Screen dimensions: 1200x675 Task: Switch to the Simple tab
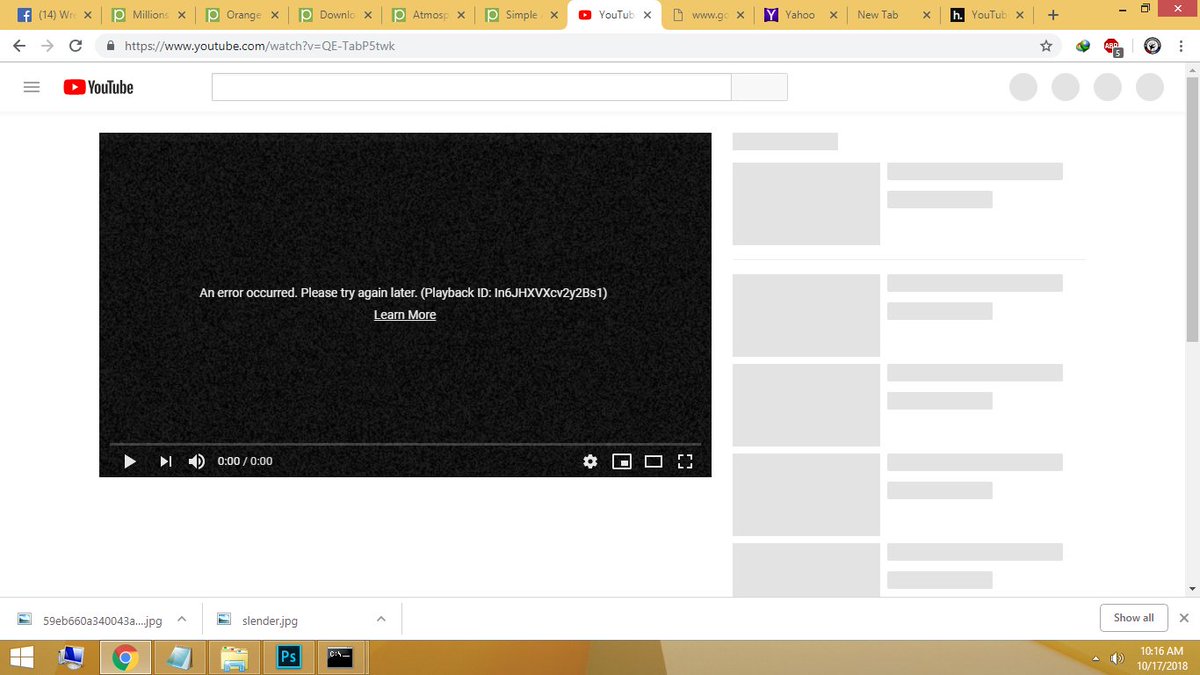pos(522,15)
